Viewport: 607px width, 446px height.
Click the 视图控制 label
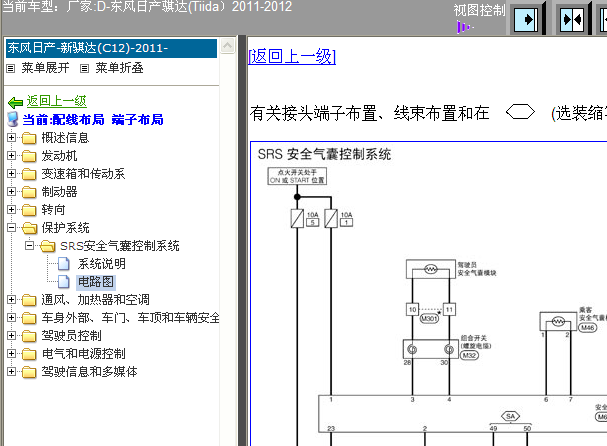tap(479, 11)
